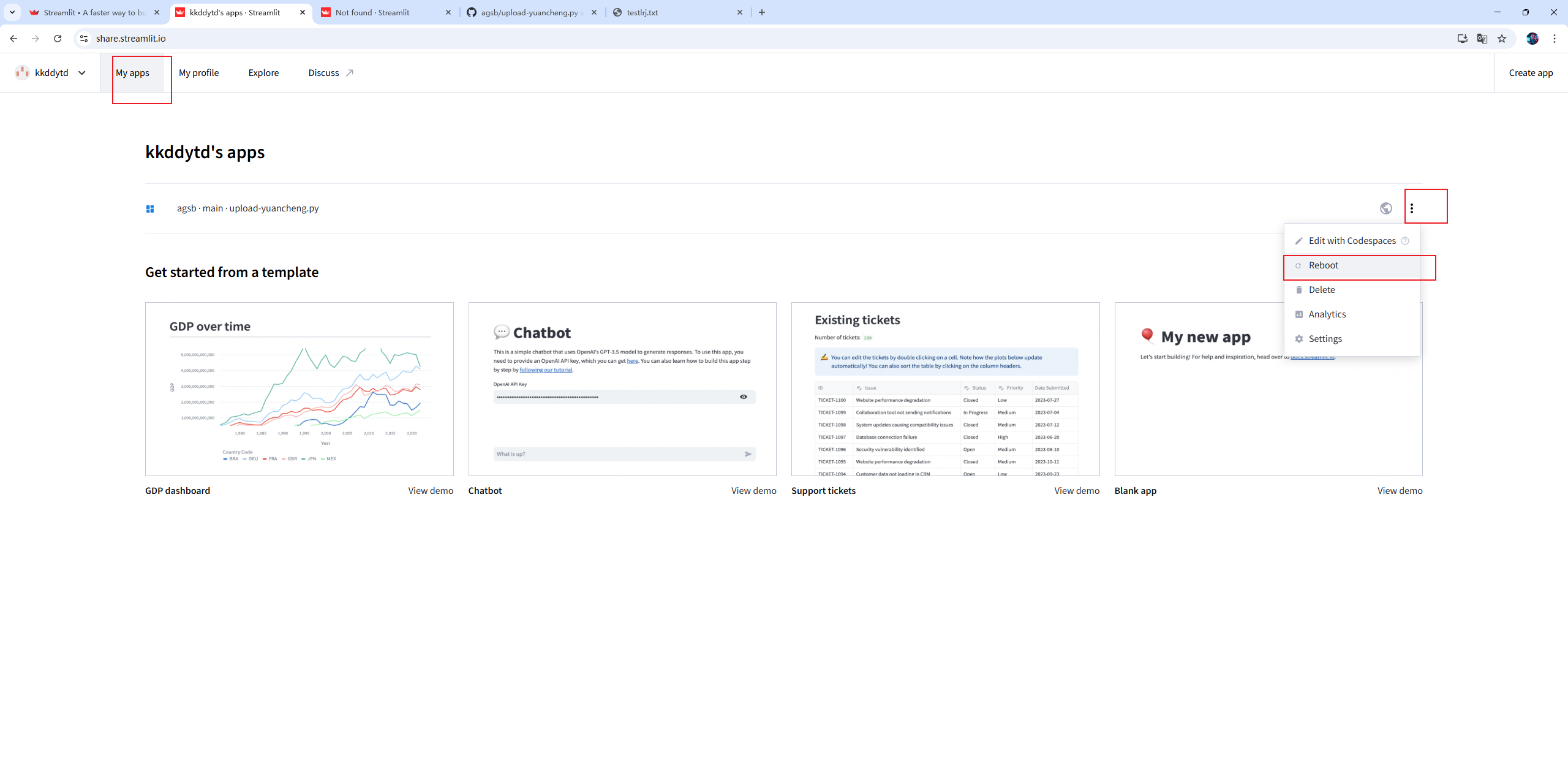This screenshot has width=1568, height=766.
Task: View demo of the Blank app template
Action: tap(1400, 491)
